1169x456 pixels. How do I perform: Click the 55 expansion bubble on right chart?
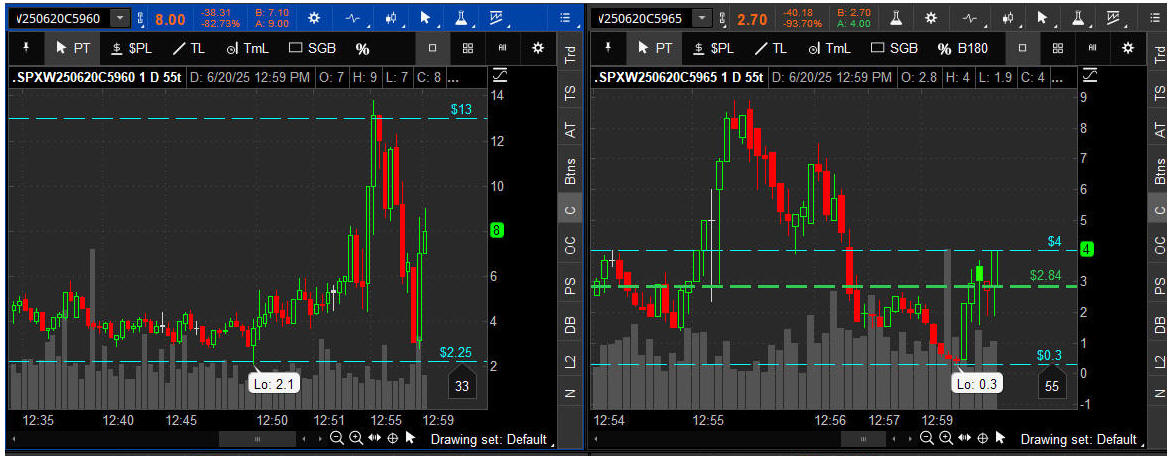pyautogui.click(x=1051, y=385)
